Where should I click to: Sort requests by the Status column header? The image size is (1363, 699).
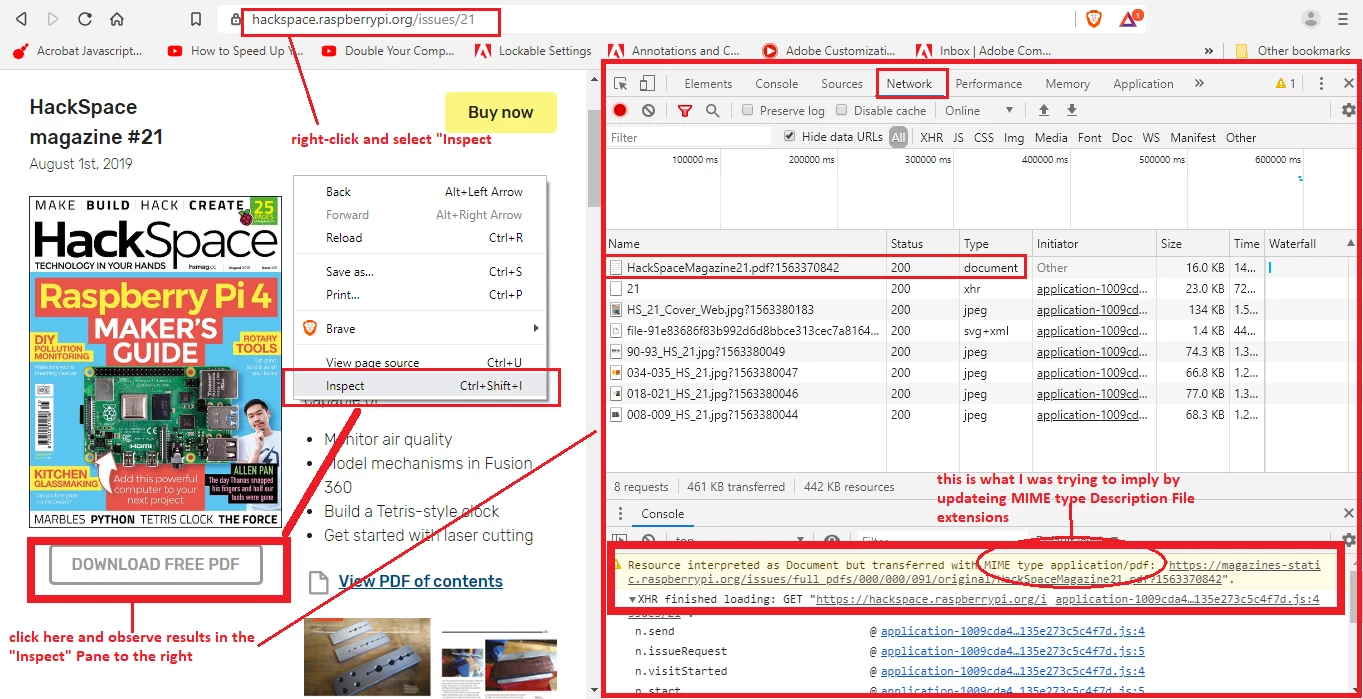(924, 244)
